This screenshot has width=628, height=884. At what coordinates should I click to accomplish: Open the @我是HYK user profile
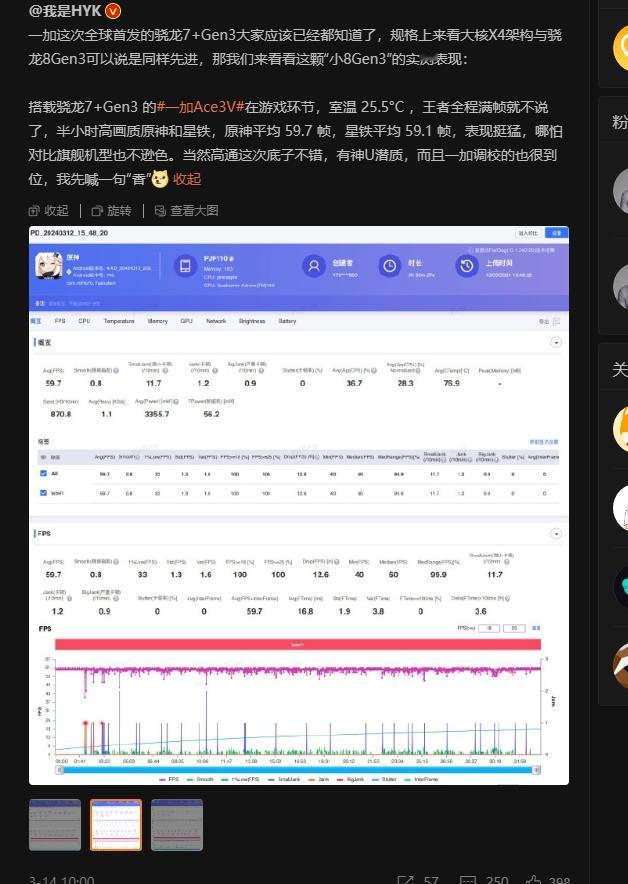pos(65,10)
